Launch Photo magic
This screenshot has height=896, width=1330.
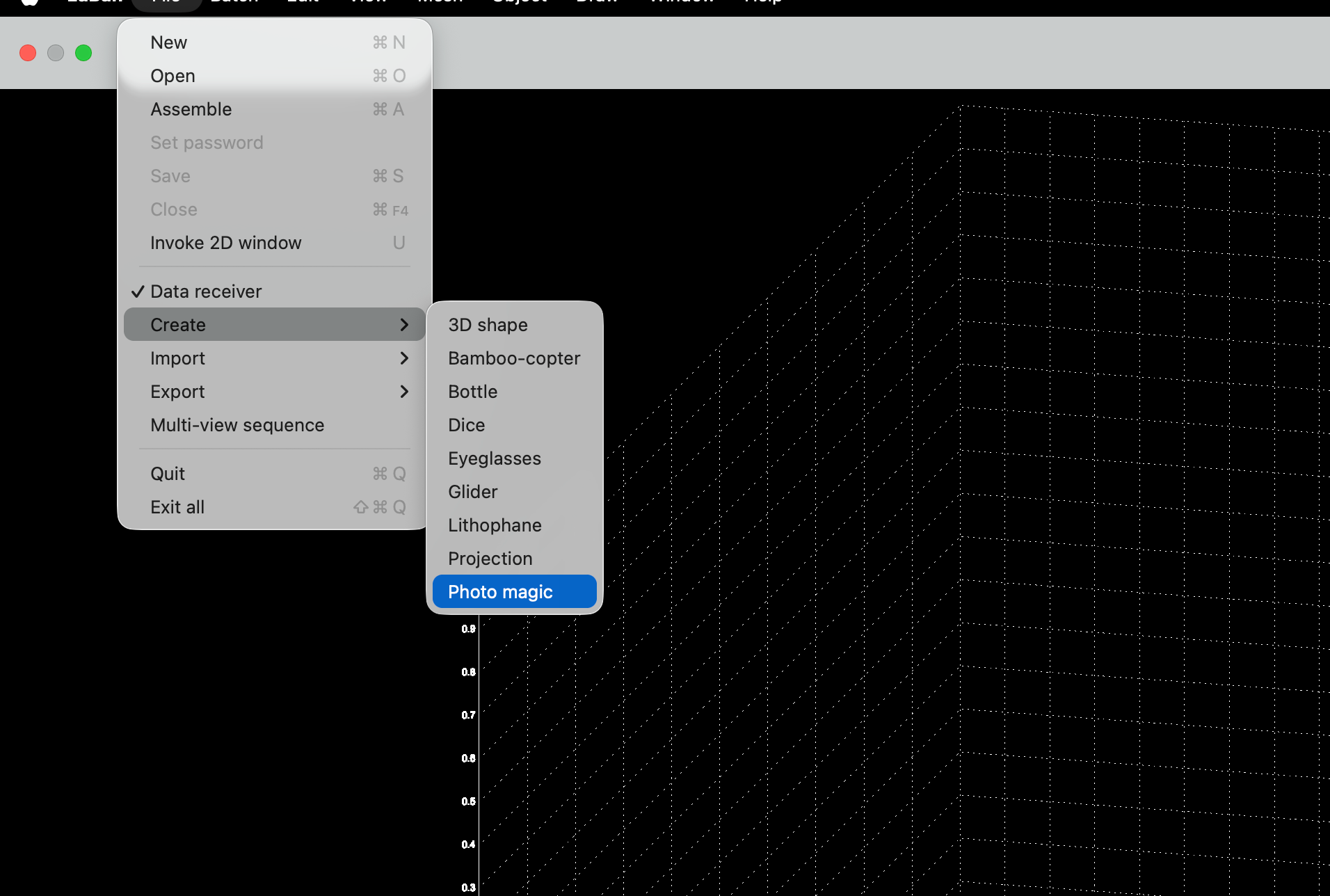click(x=515, y=592)
